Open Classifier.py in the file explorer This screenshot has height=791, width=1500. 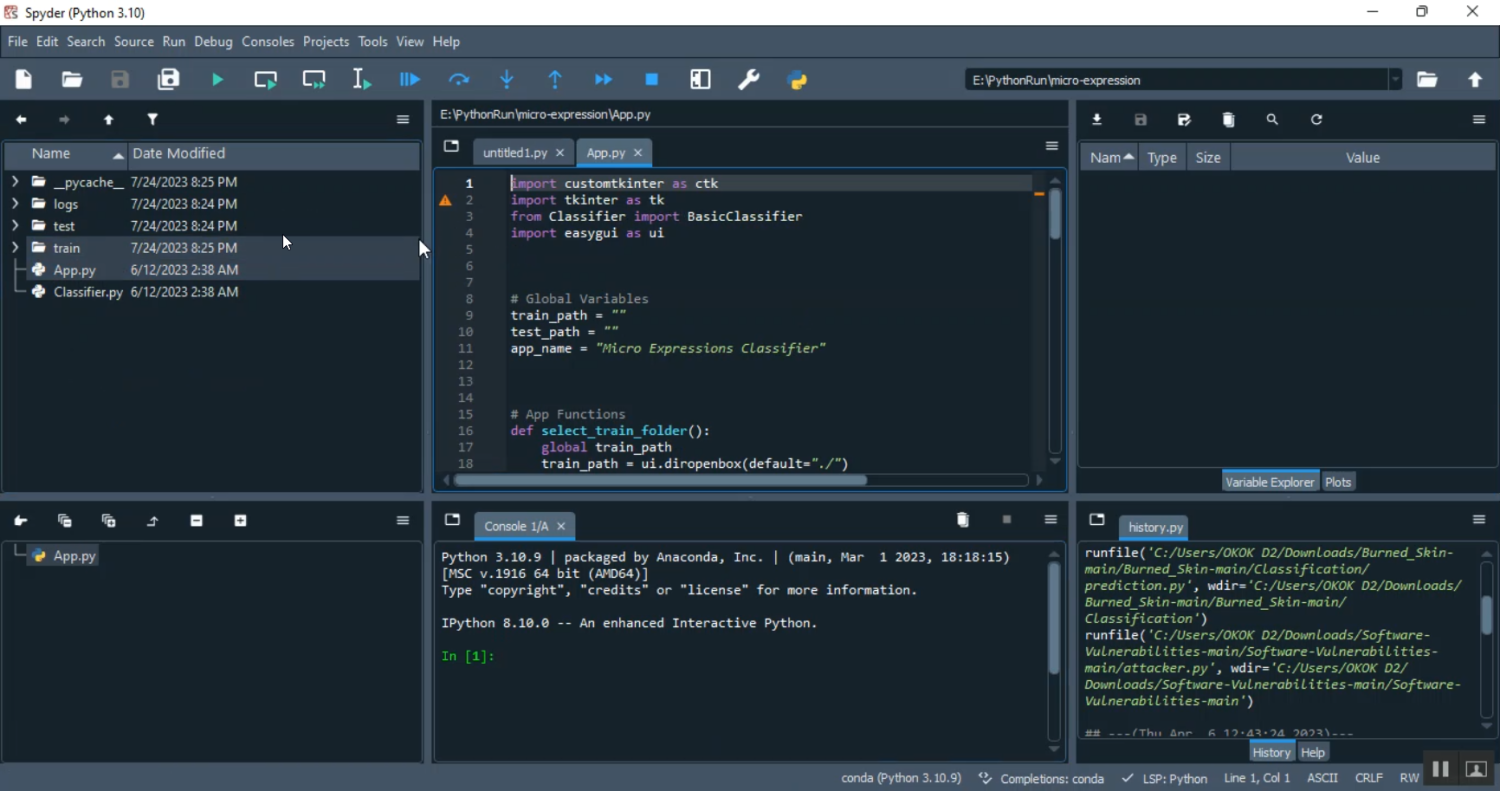87,292
